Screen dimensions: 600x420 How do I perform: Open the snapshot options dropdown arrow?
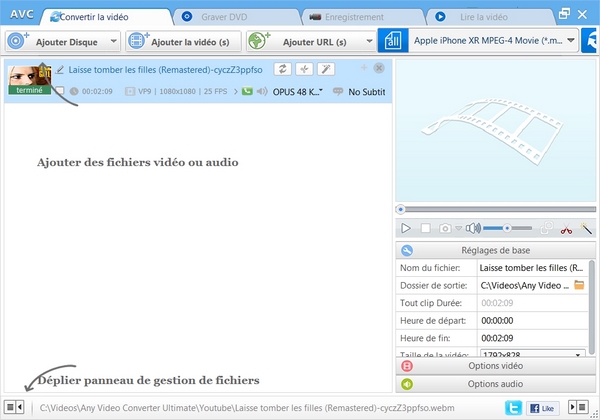point(458,228)
